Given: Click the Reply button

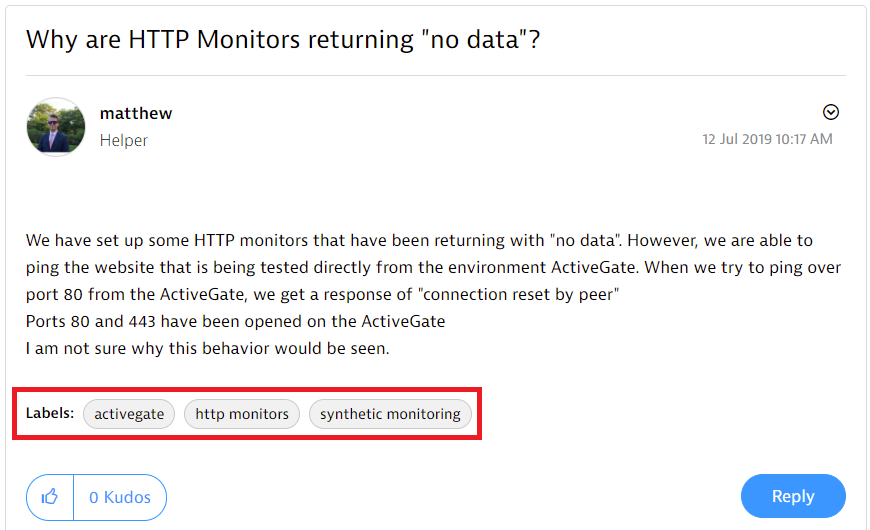Looking at the screenshot, I should pos(793,496).
